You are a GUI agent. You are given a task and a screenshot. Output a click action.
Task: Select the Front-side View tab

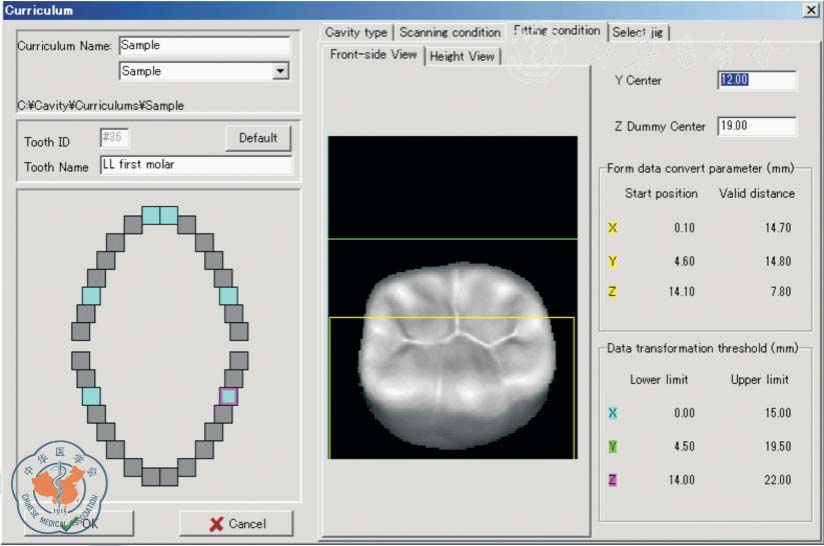coord(374,55)
